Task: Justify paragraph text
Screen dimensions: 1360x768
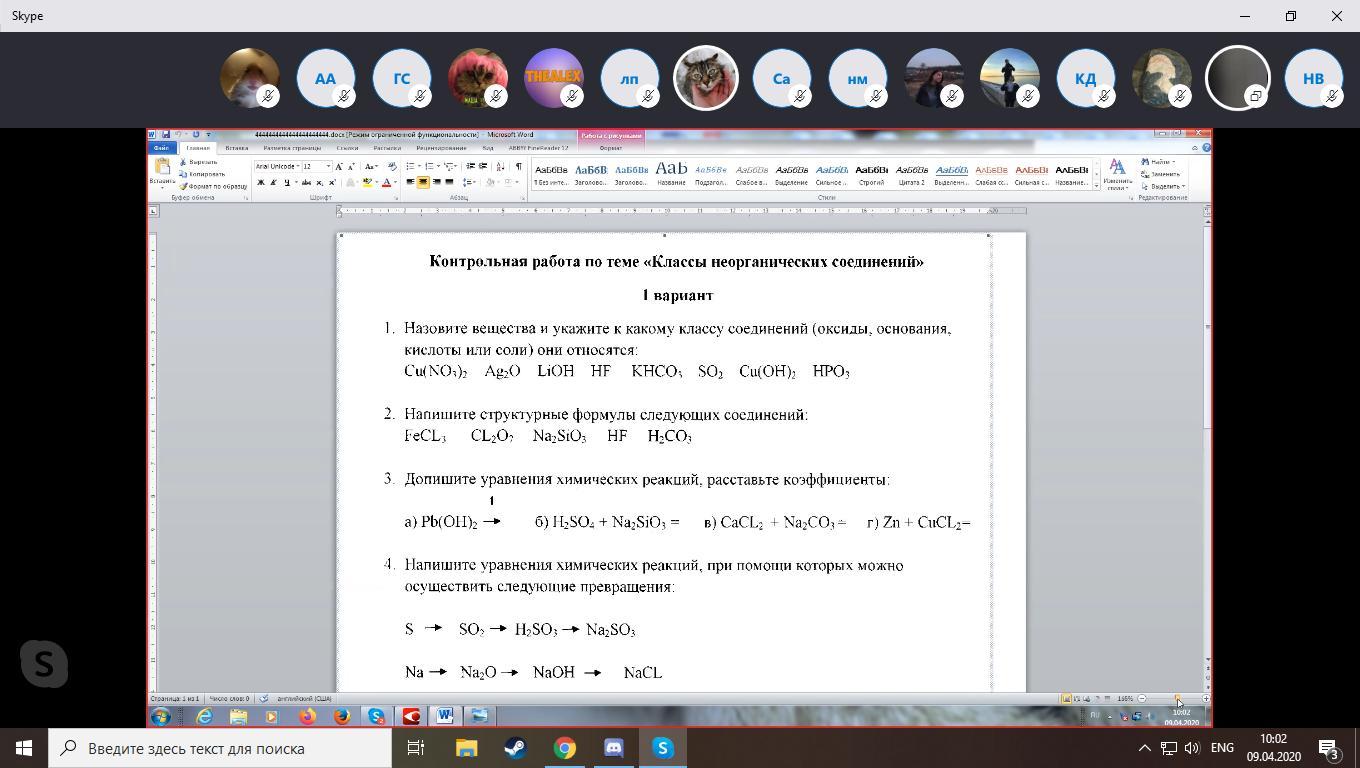Action: point(449,182)
